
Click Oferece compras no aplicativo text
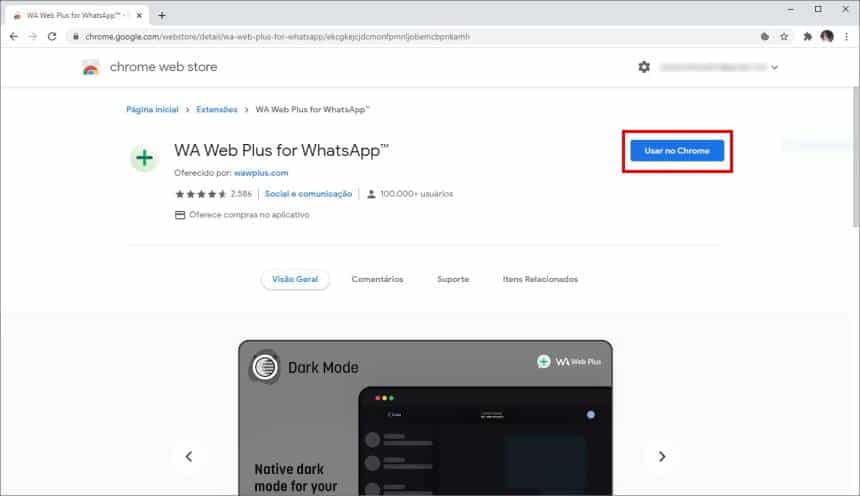(249, 215)
